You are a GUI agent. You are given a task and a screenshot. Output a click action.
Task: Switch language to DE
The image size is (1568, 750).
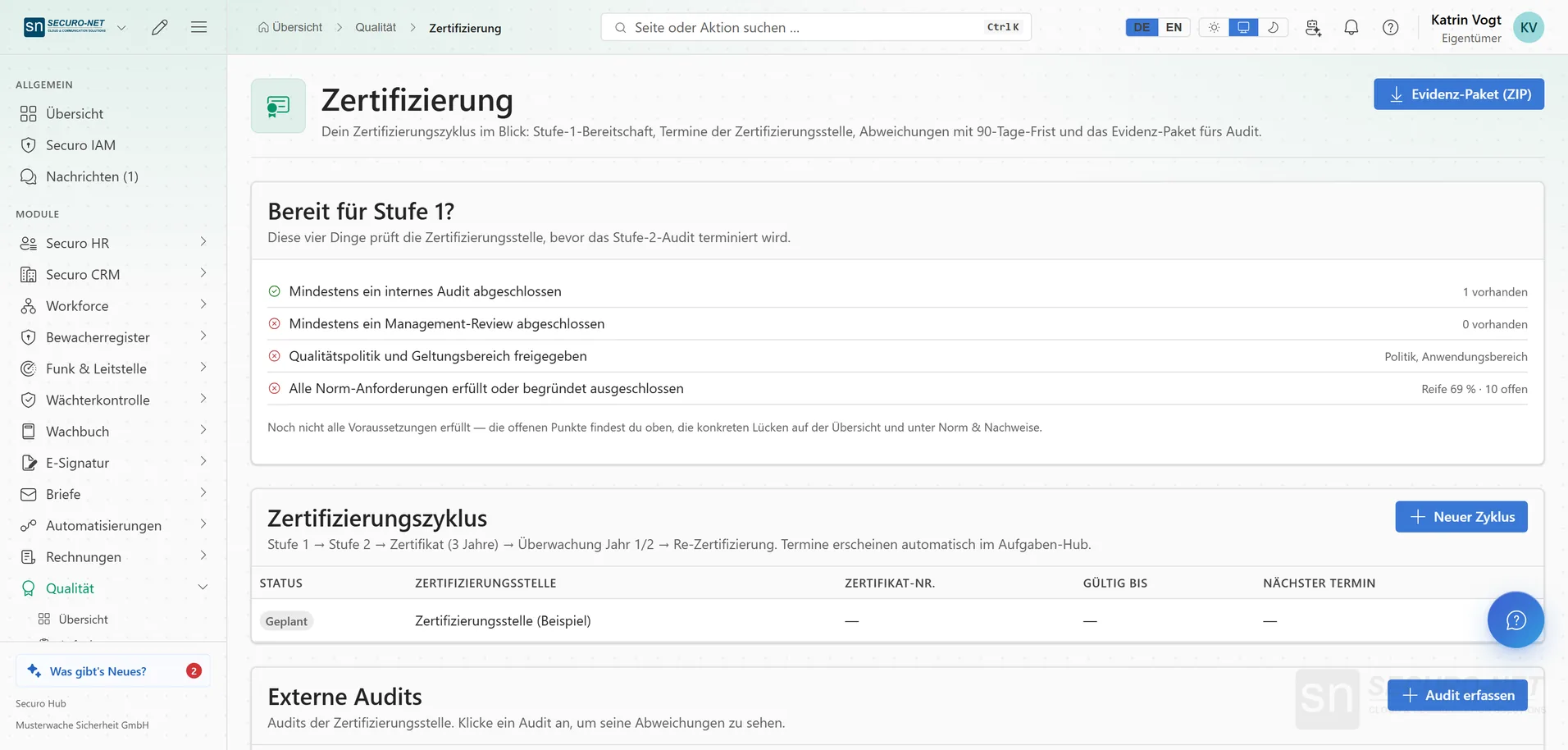click(x=1142, y=27)
